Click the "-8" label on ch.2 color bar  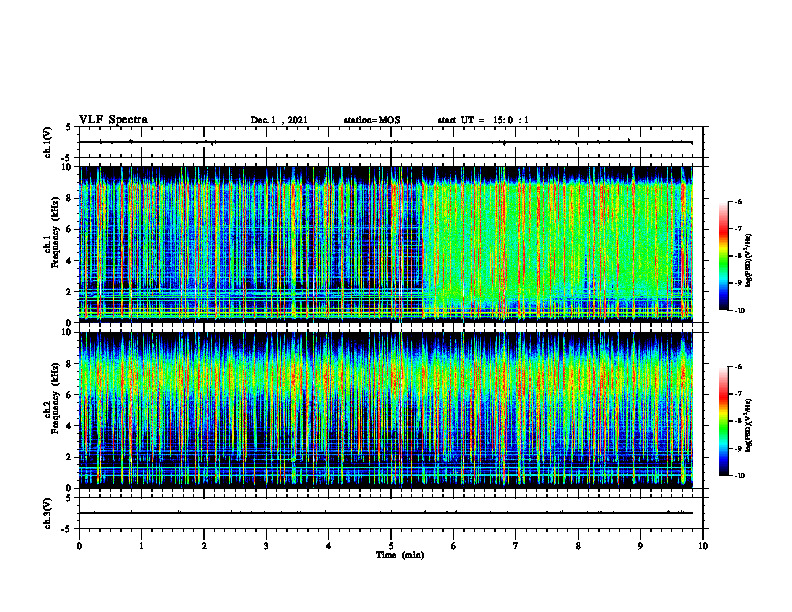pyautogui.click(x=738, y=421)
